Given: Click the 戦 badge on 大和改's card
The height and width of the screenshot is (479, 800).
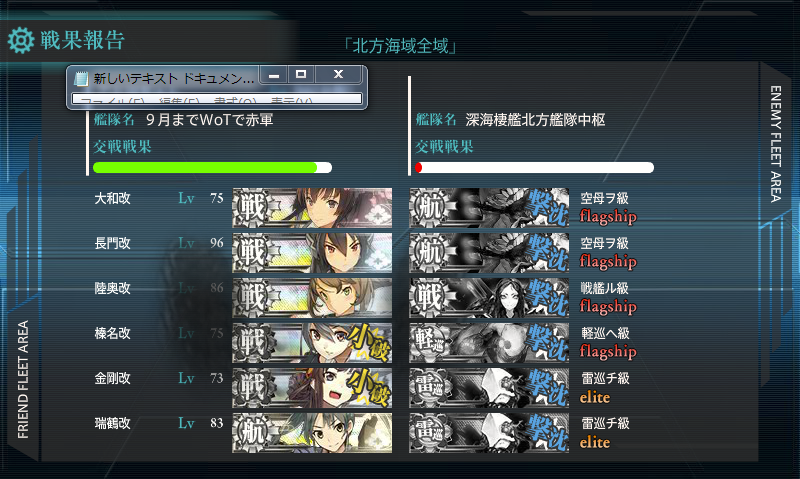Looking at the screenshot, I should point(251,208).
